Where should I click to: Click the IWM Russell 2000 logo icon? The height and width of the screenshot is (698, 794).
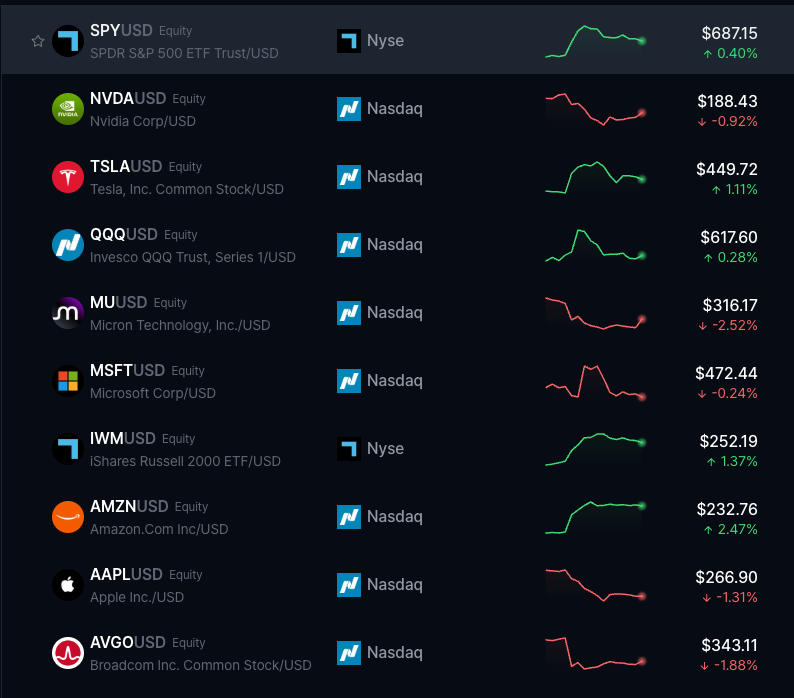coord(67,449)
